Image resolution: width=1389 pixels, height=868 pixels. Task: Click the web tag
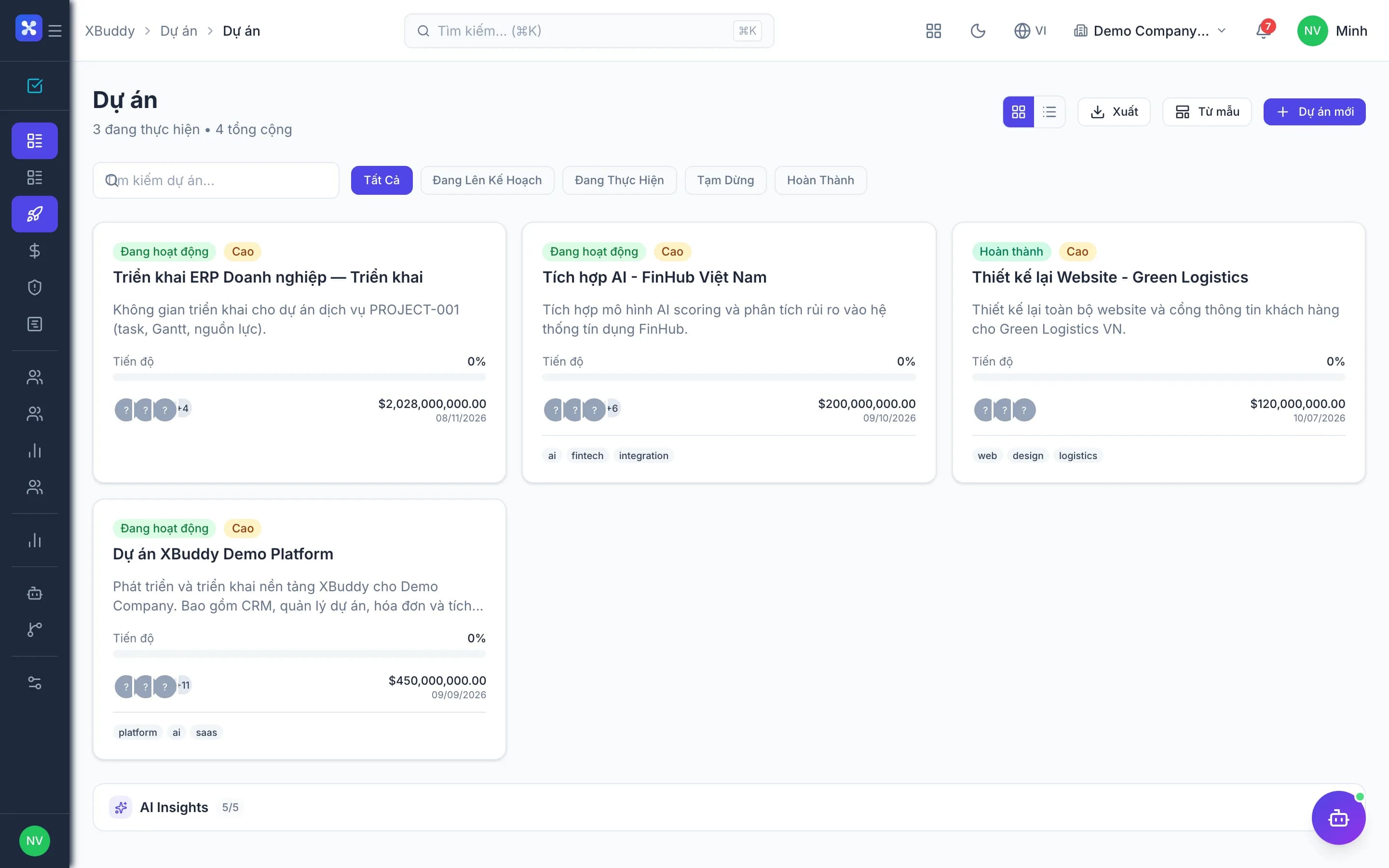pos(987,456)
